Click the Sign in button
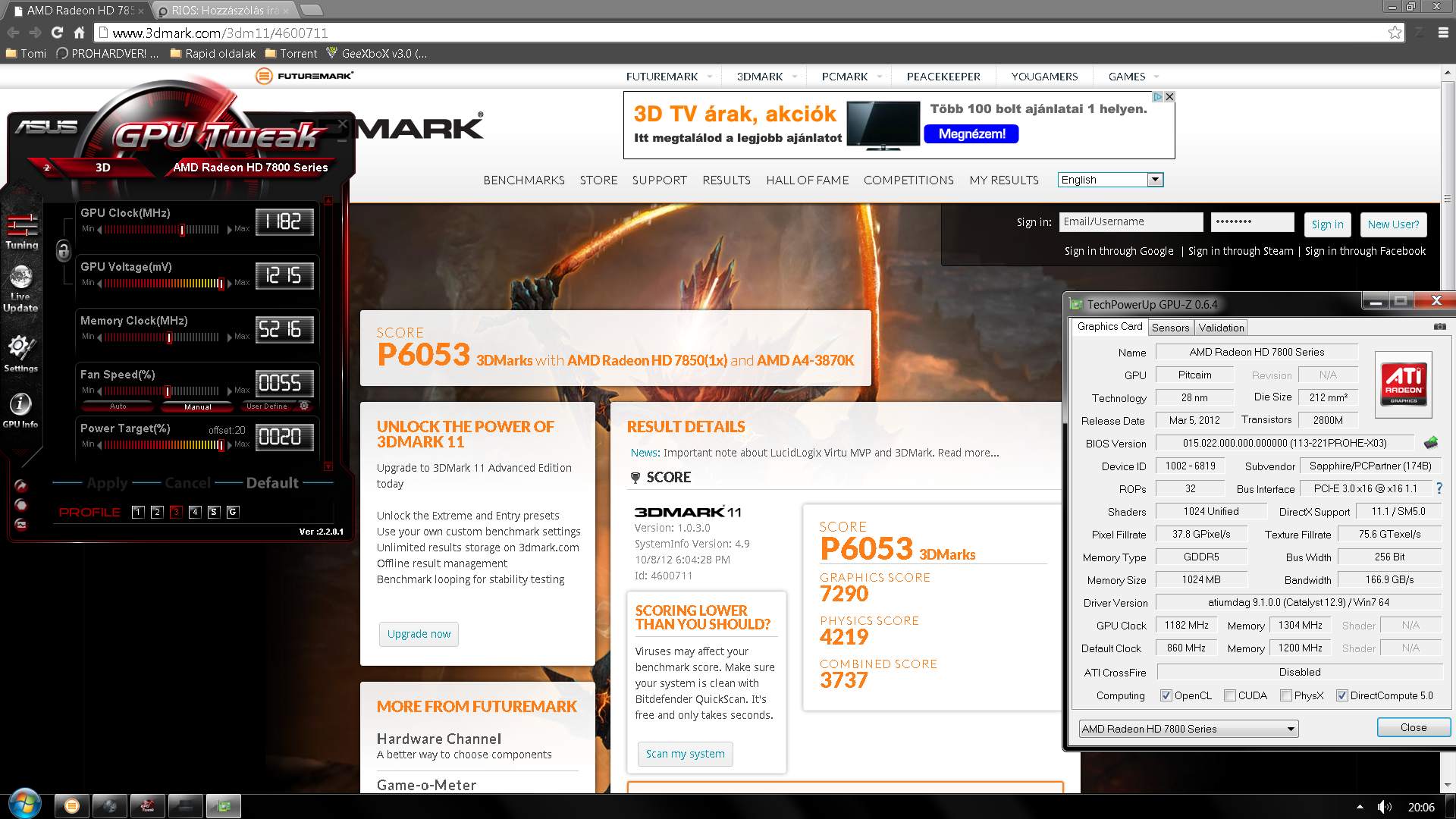Viewport: 1456px width, 819px height. [1327, 224]
